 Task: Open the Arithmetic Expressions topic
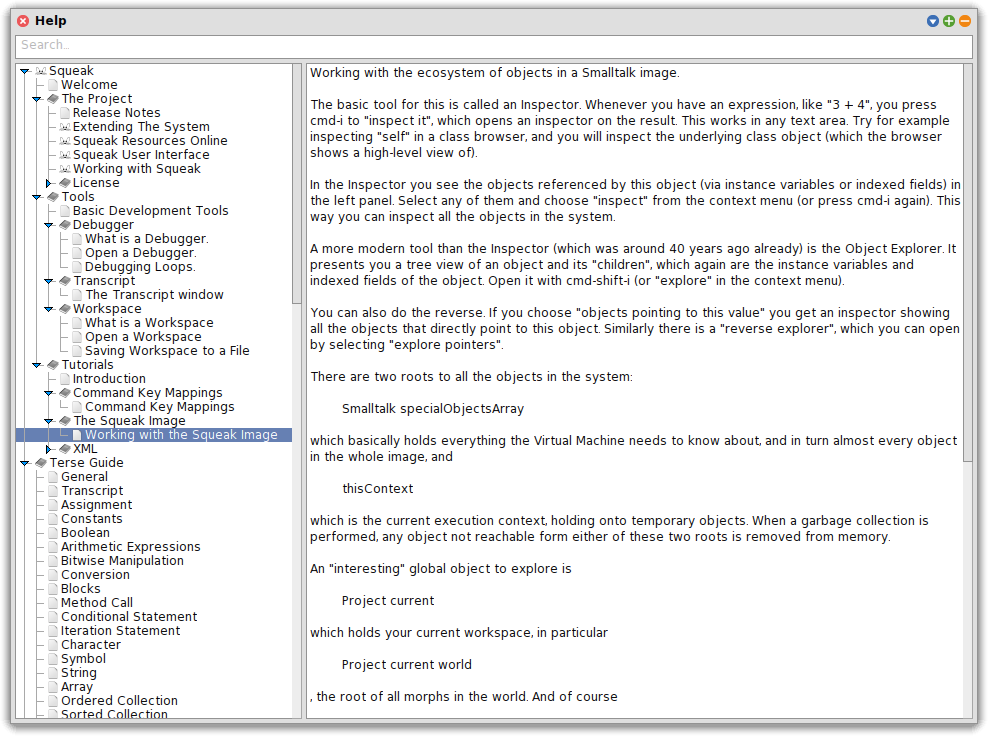coord(130,547)
